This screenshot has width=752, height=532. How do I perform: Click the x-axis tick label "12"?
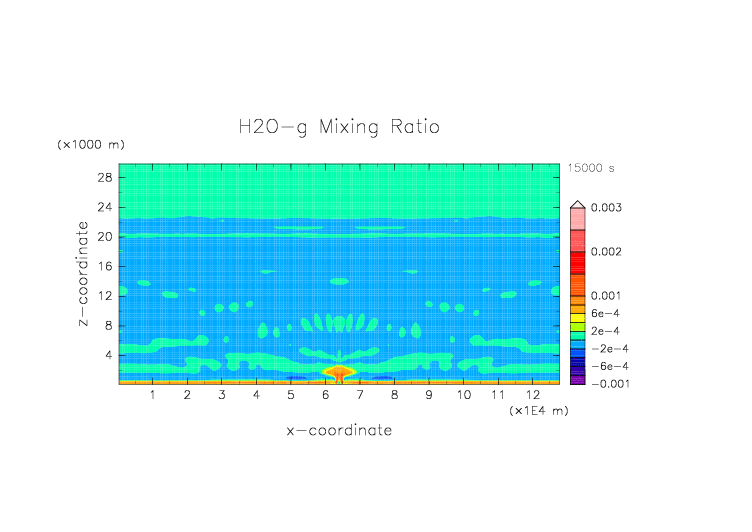coord(532,396)
